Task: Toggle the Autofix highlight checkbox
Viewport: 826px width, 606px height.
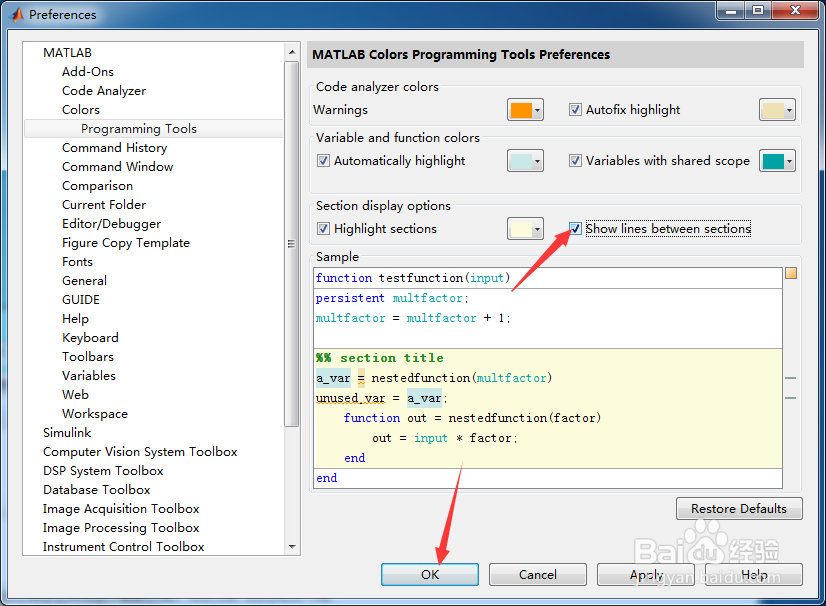Action: 575,110
